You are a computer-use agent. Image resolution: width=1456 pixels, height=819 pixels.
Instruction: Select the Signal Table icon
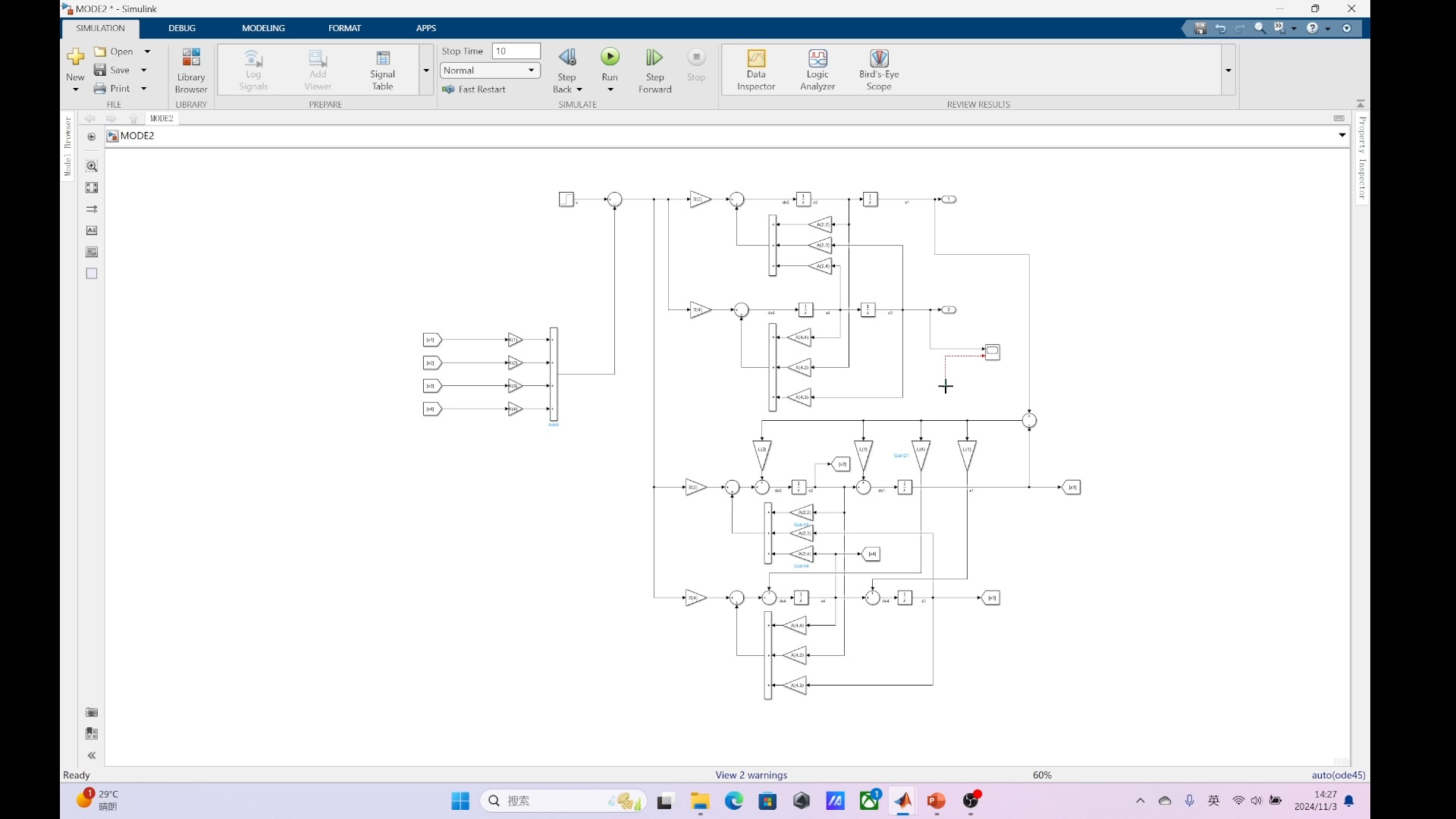point(384,70)
